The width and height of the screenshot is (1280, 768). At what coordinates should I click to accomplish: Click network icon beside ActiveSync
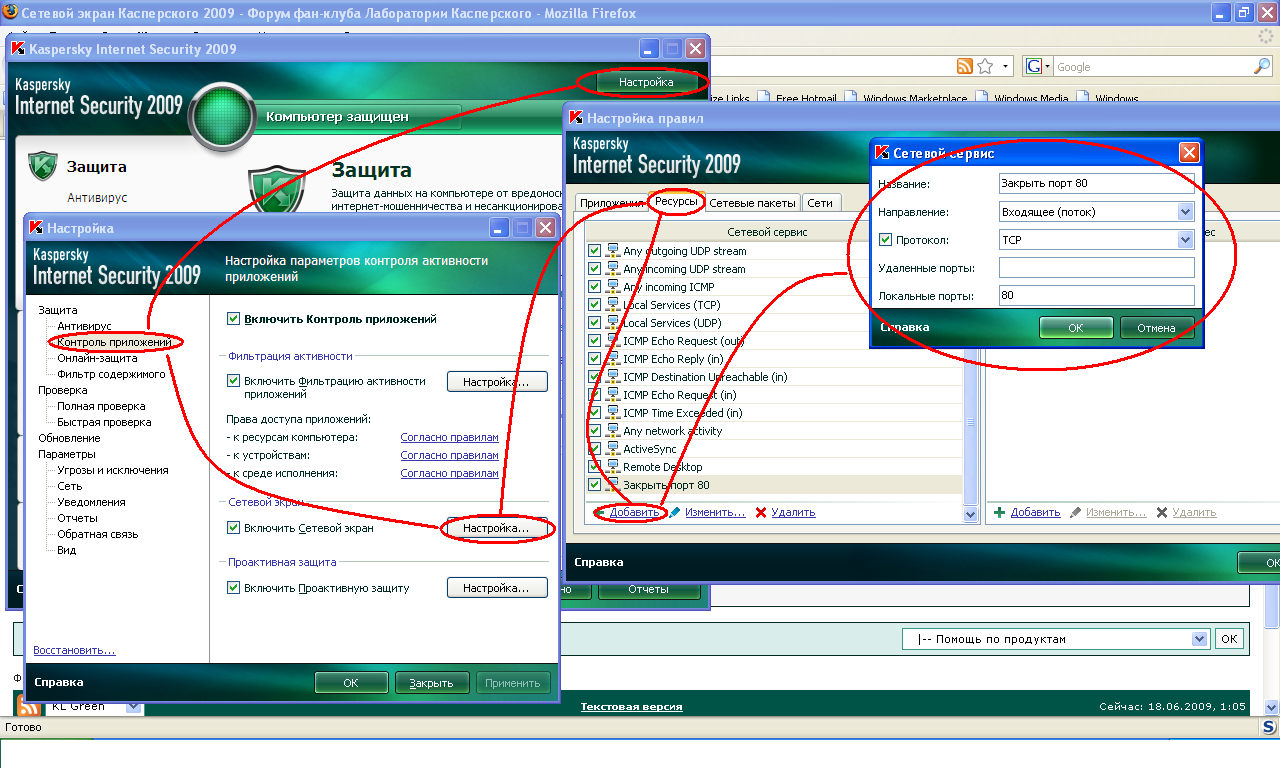(x=613, y=449)
